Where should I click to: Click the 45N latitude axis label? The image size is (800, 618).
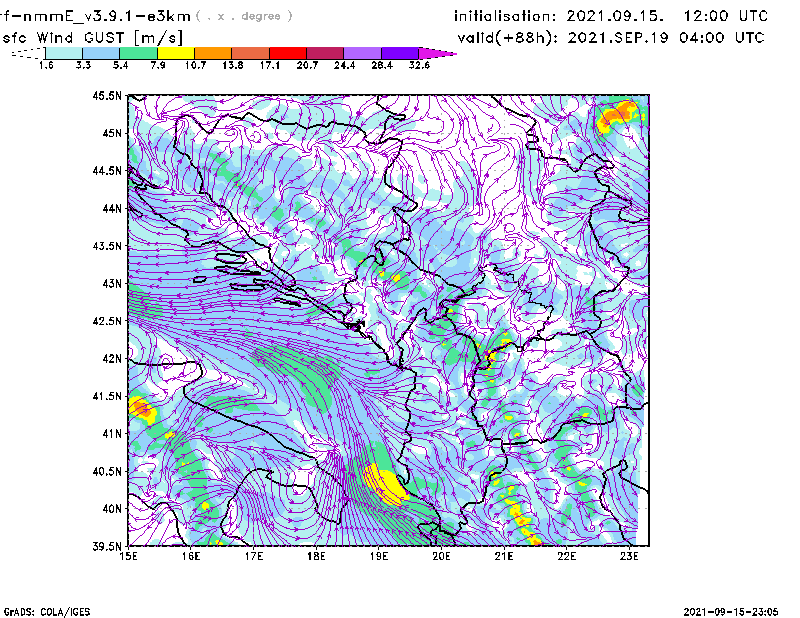[x=112, y=133]
